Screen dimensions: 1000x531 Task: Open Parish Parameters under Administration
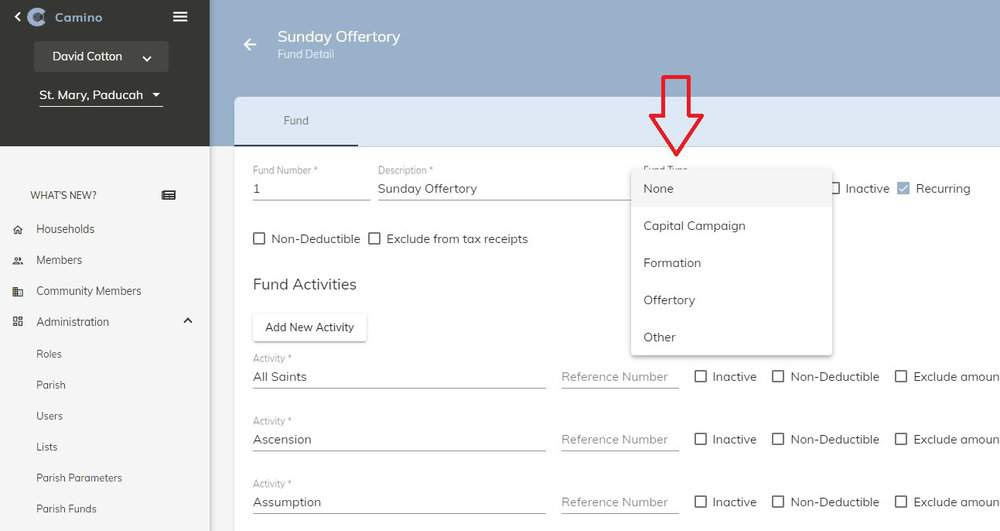click(79, 477)
